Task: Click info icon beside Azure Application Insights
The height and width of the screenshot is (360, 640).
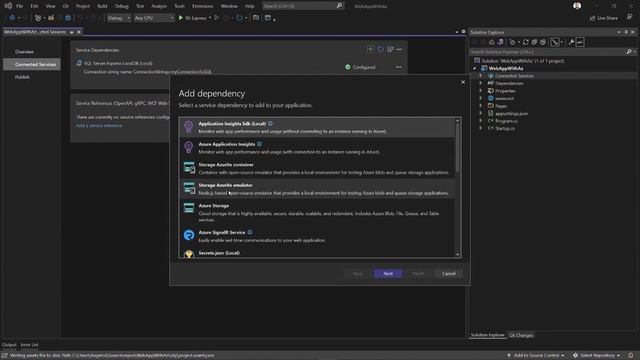Action: [260, 144]
